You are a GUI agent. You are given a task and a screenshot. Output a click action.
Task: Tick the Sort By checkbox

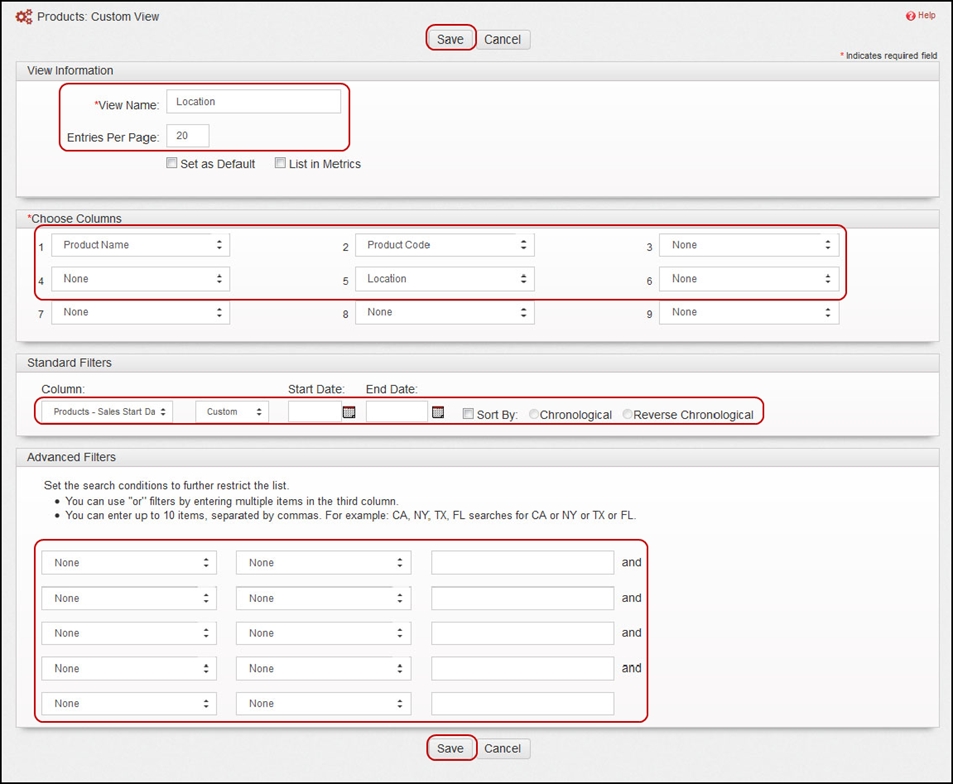click(x=468, y=414)
